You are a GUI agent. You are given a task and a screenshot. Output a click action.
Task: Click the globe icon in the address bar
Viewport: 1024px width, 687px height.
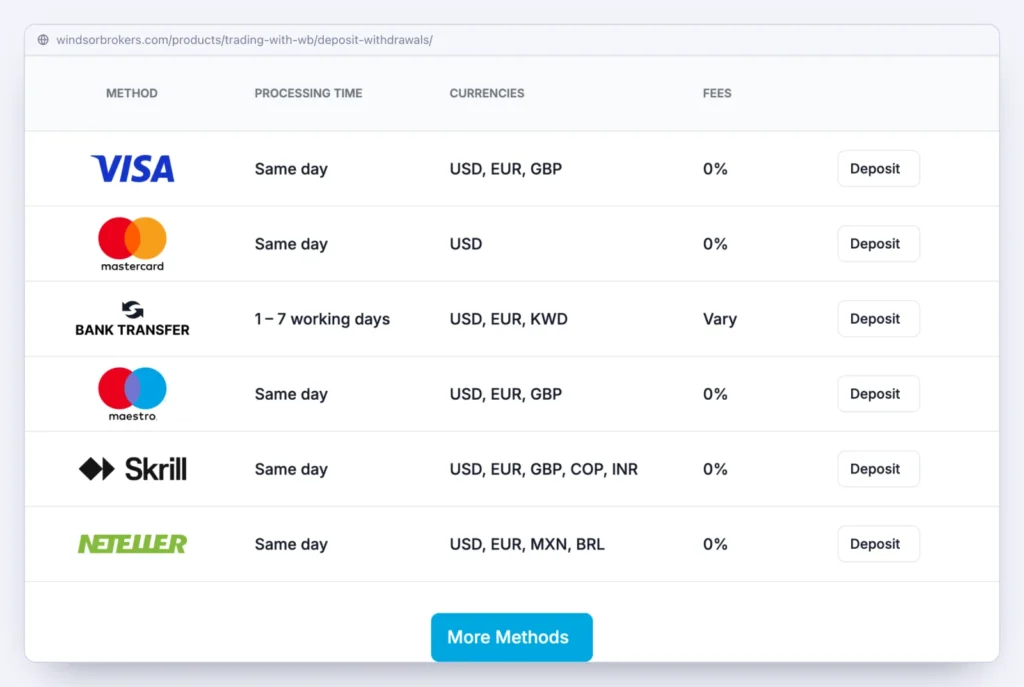(43, 40)
